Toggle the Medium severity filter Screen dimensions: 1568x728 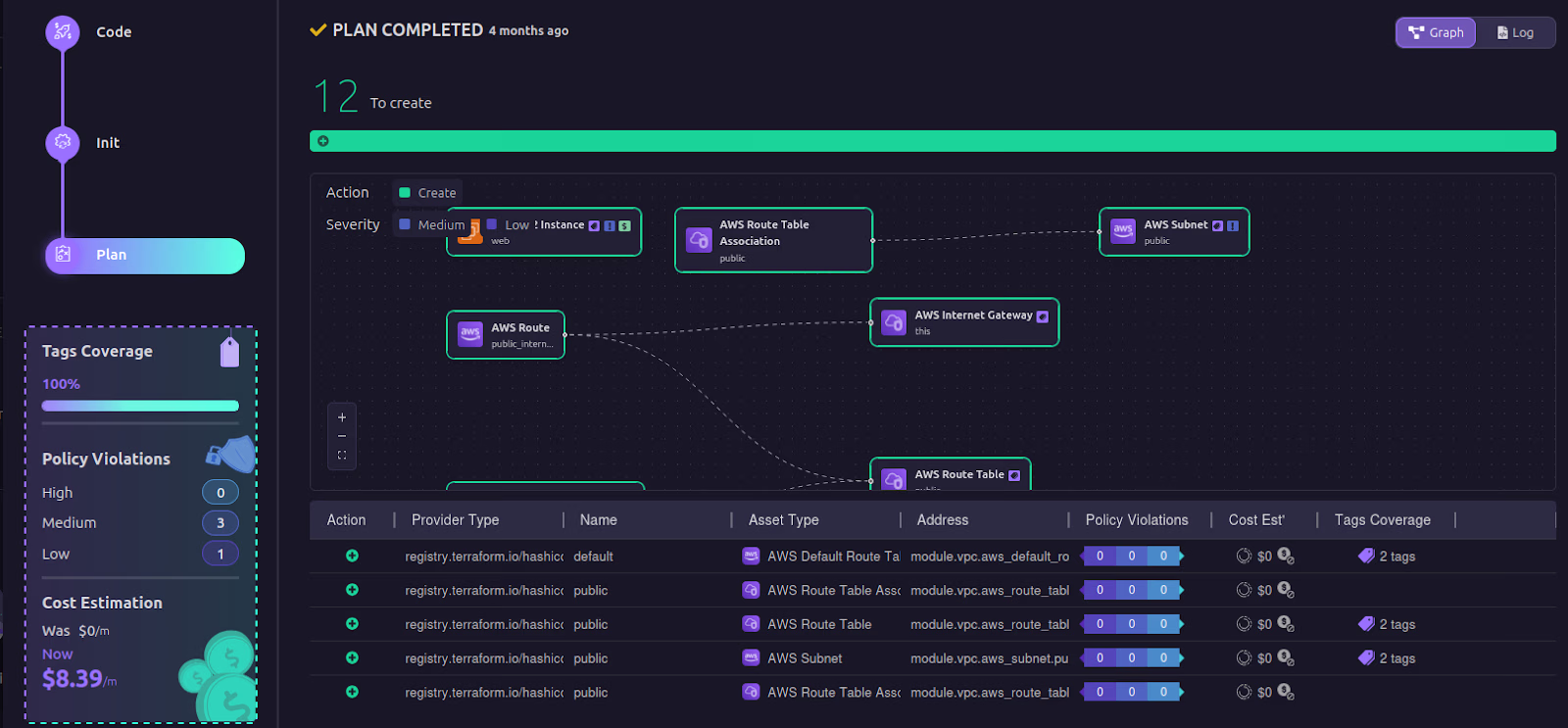431,224
